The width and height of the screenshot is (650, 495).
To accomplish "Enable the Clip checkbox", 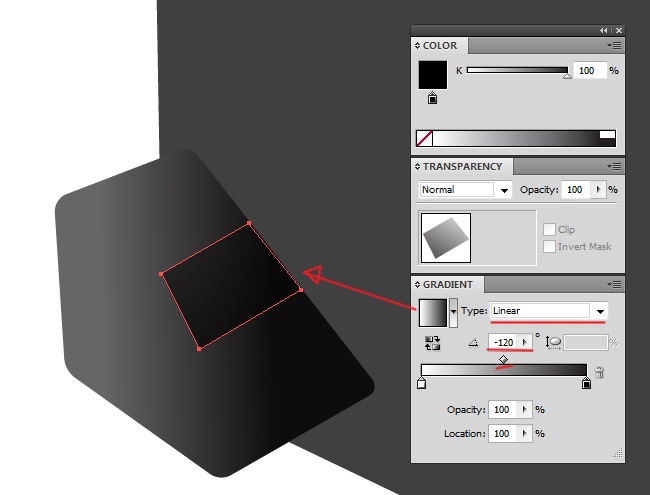I will pos(549,229).
